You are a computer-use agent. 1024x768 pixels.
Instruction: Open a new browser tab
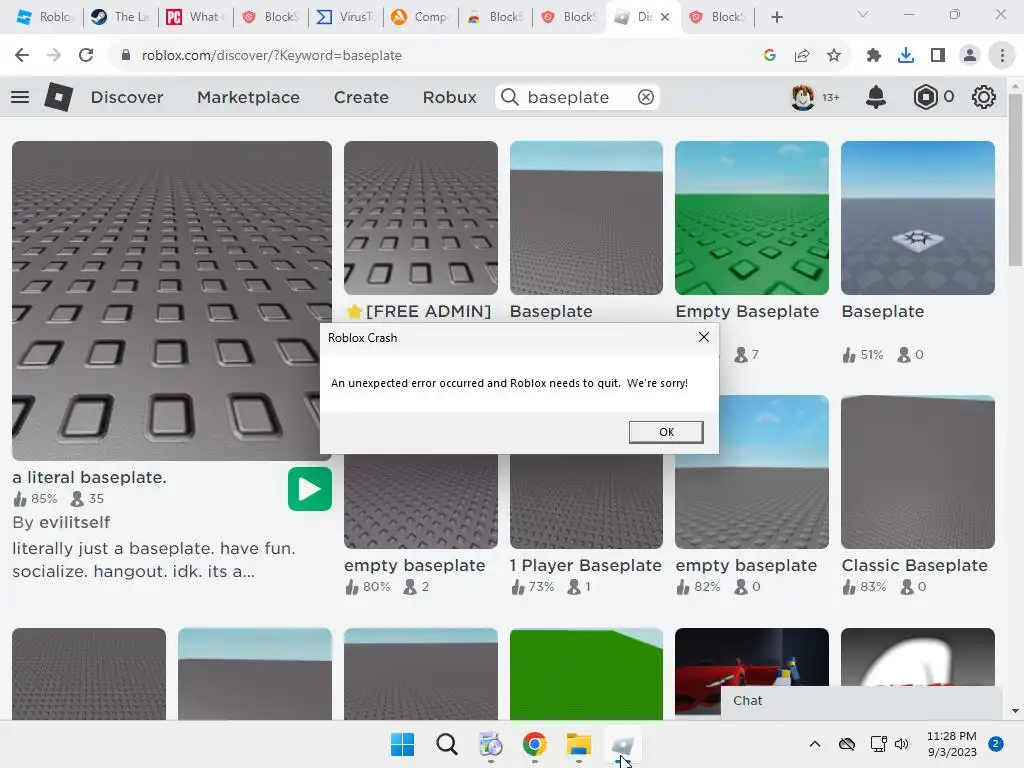776,17
